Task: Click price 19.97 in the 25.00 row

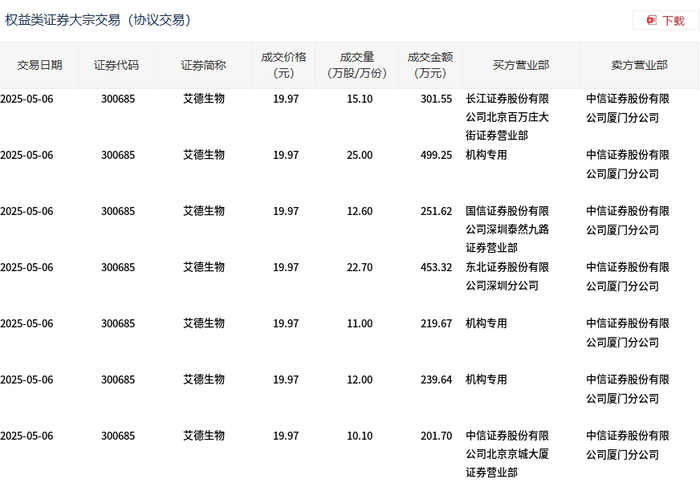Action: [286, 155]
